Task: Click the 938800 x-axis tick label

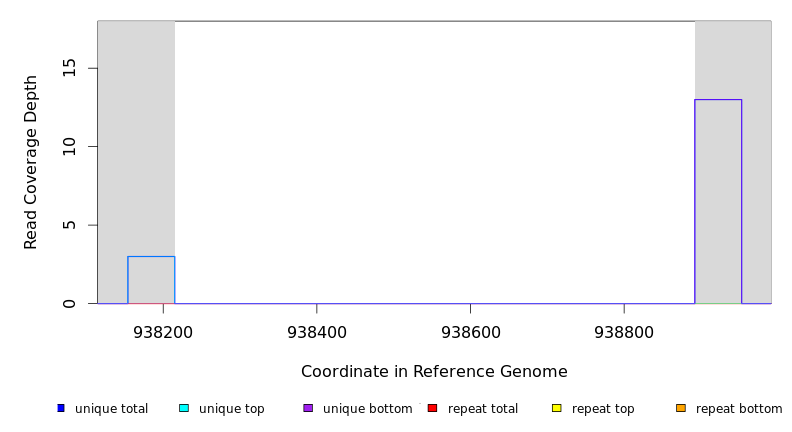Action: (x=624, y=331)
